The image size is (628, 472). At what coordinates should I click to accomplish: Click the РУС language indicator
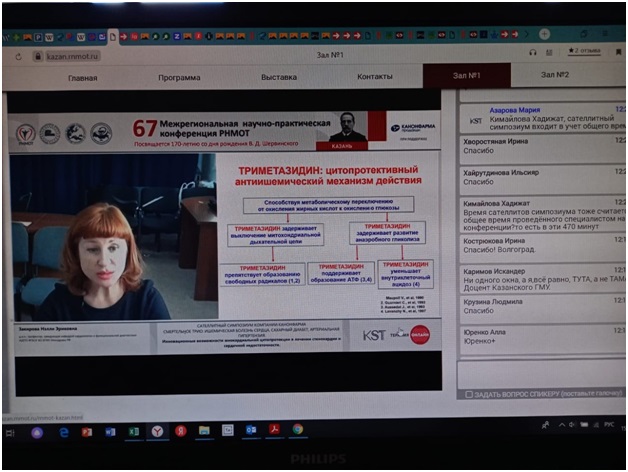click(609, 424)
